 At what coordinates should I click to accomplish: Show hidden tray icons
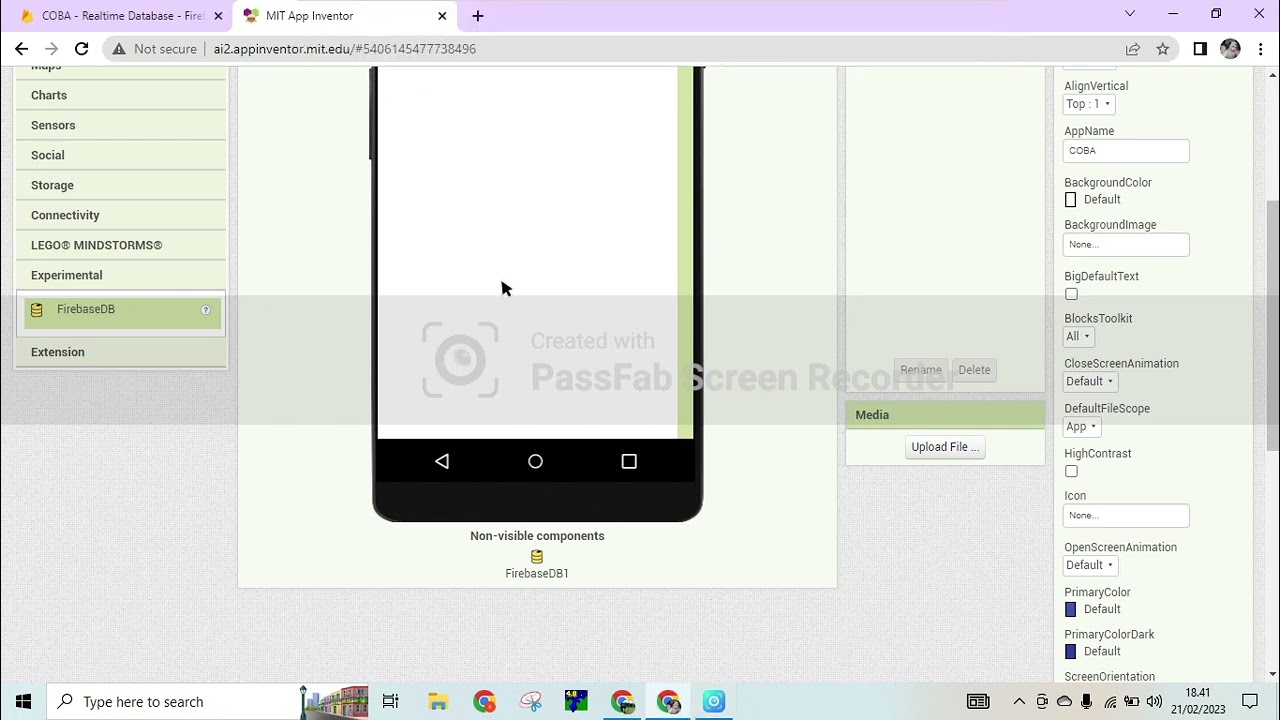(x=1019, y=701)
